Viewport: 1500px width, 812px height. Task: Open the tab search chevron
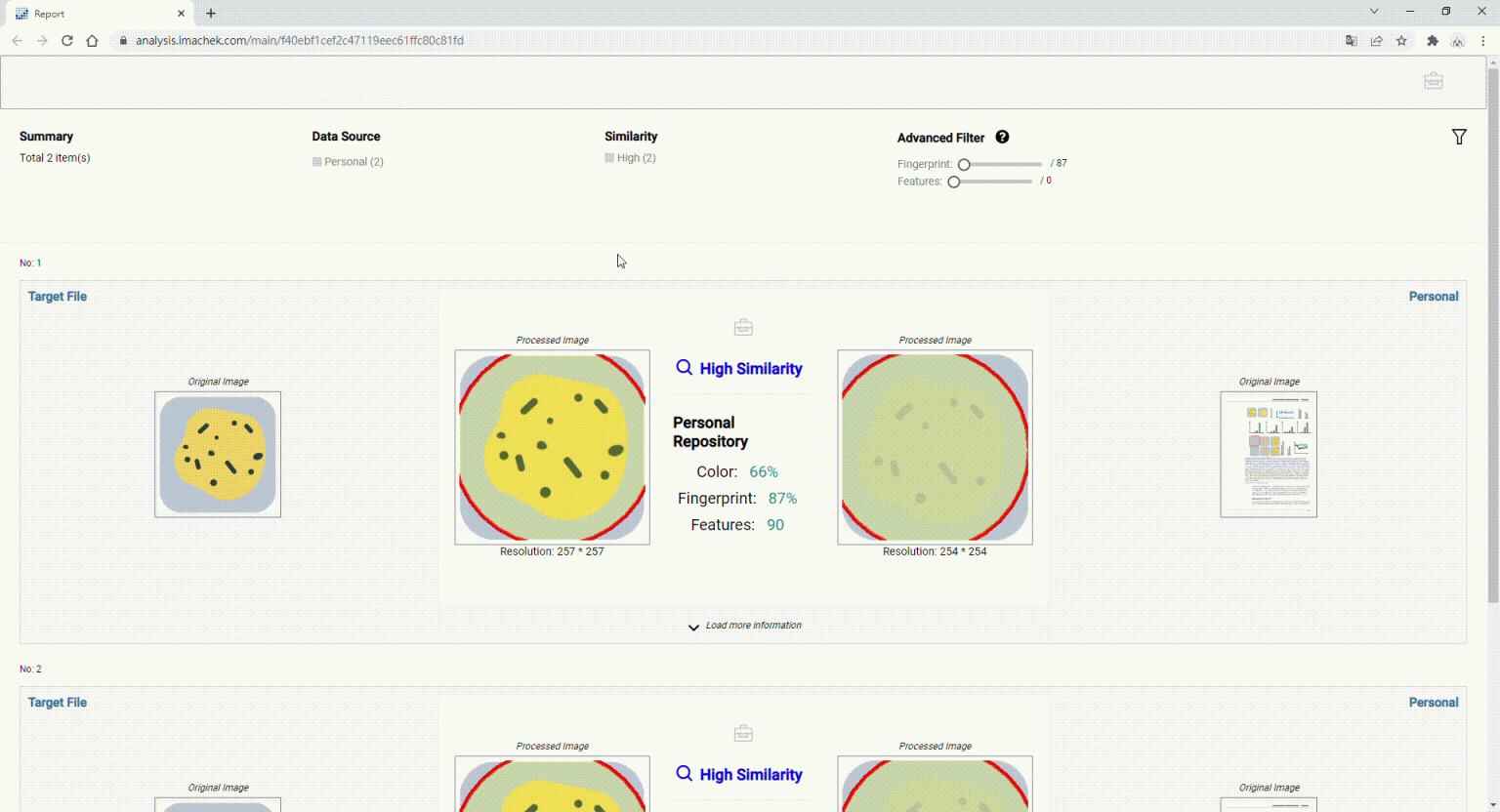point(1374,12)
